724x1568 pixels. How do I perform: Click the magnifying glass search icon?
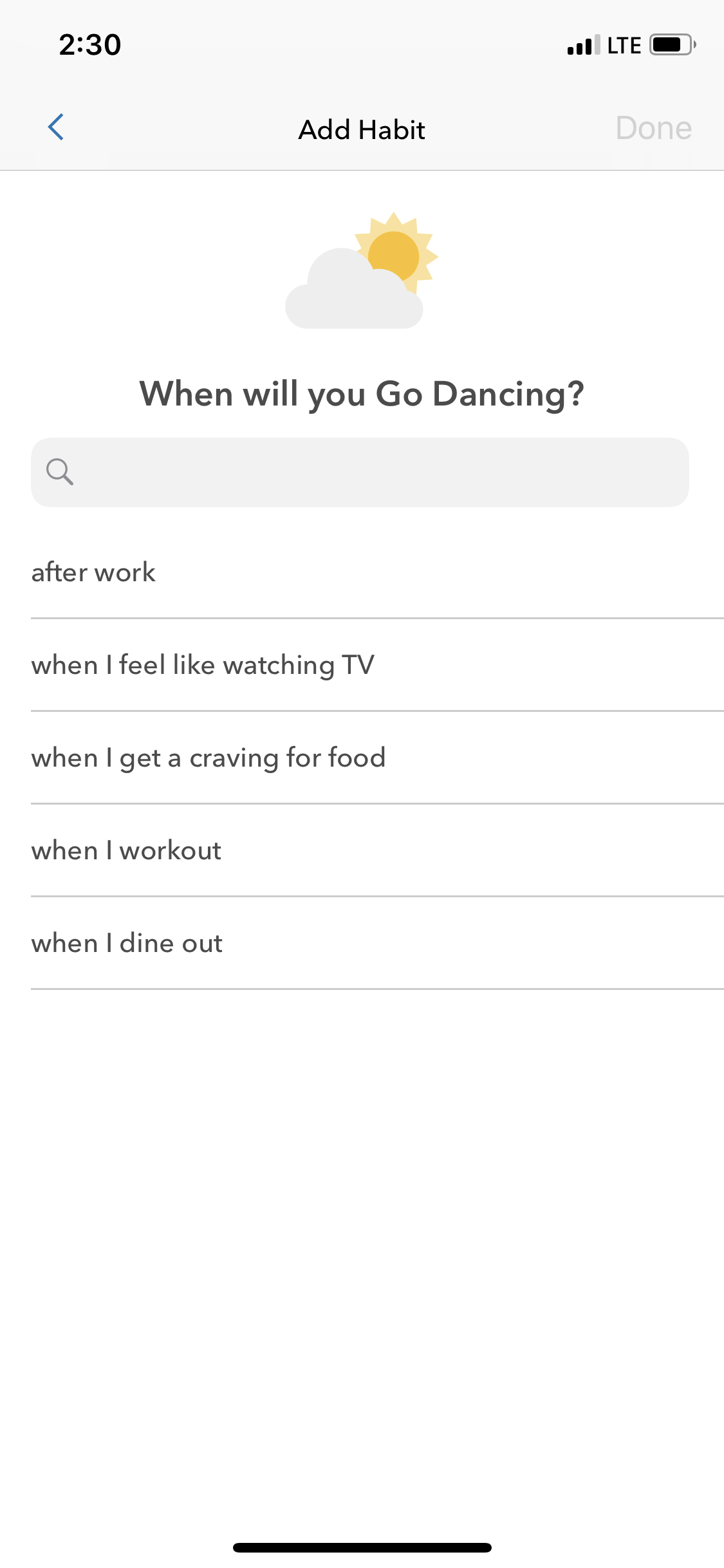tap(59, 472)
